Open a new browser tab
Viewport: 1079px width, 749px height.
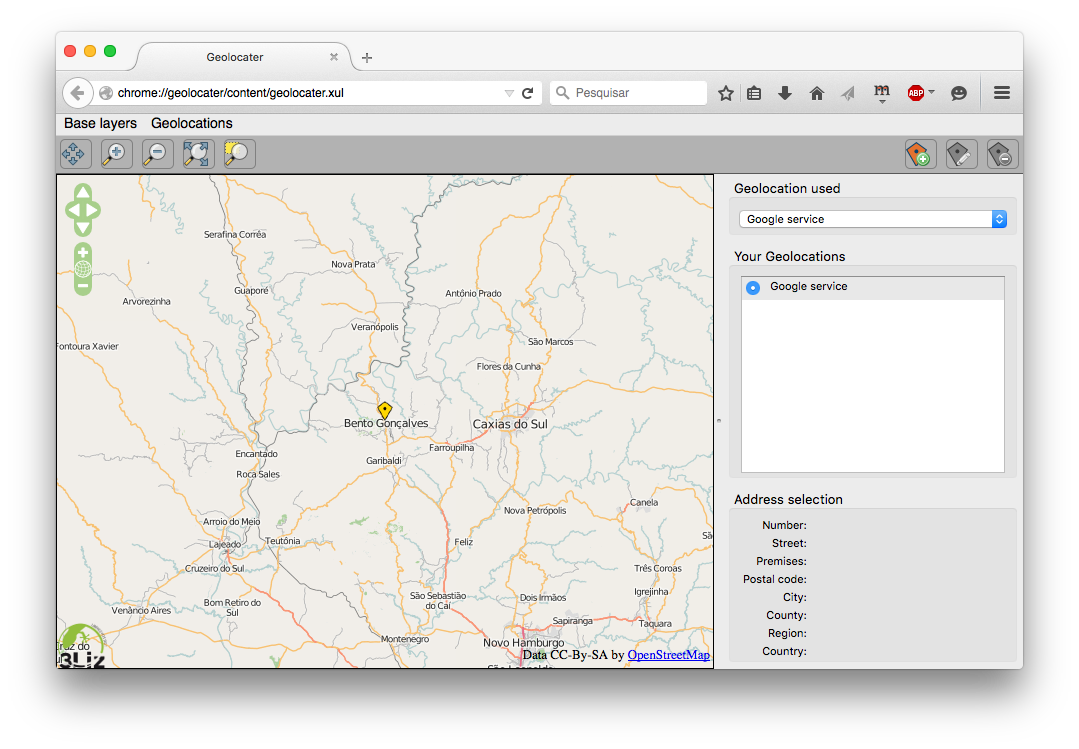367,58
